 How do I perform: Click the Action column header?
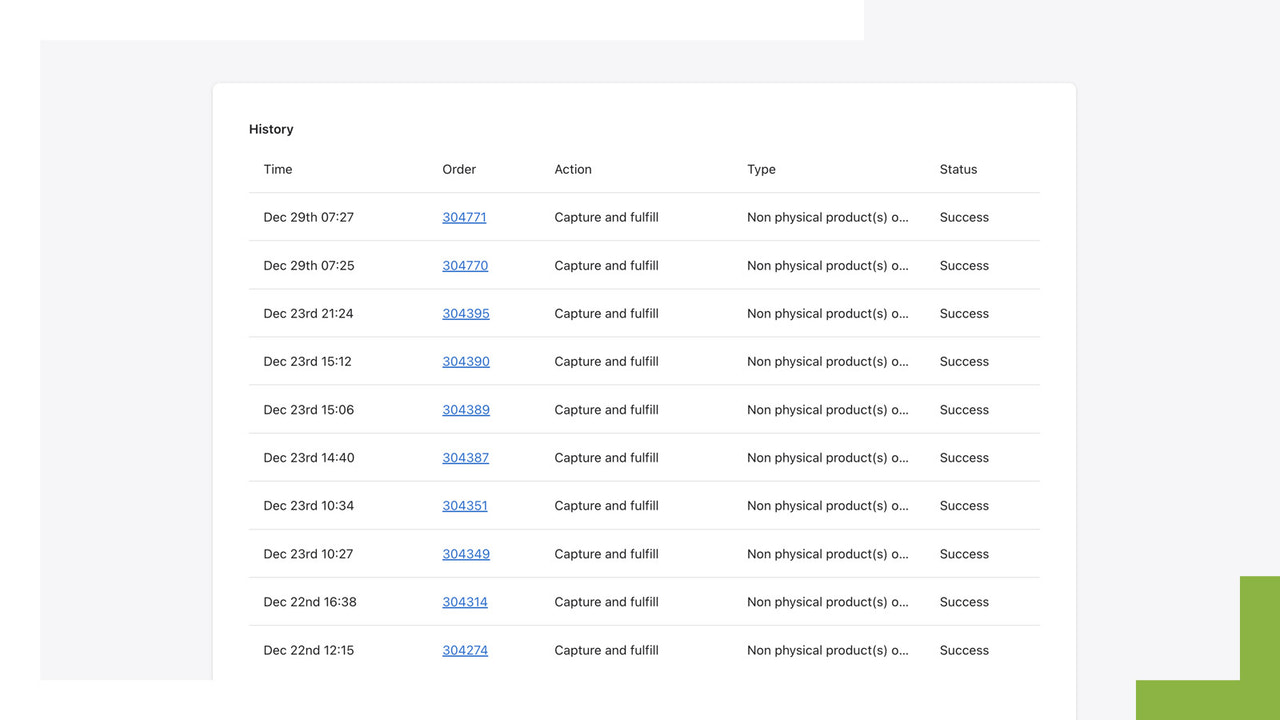tap(572, 169)
